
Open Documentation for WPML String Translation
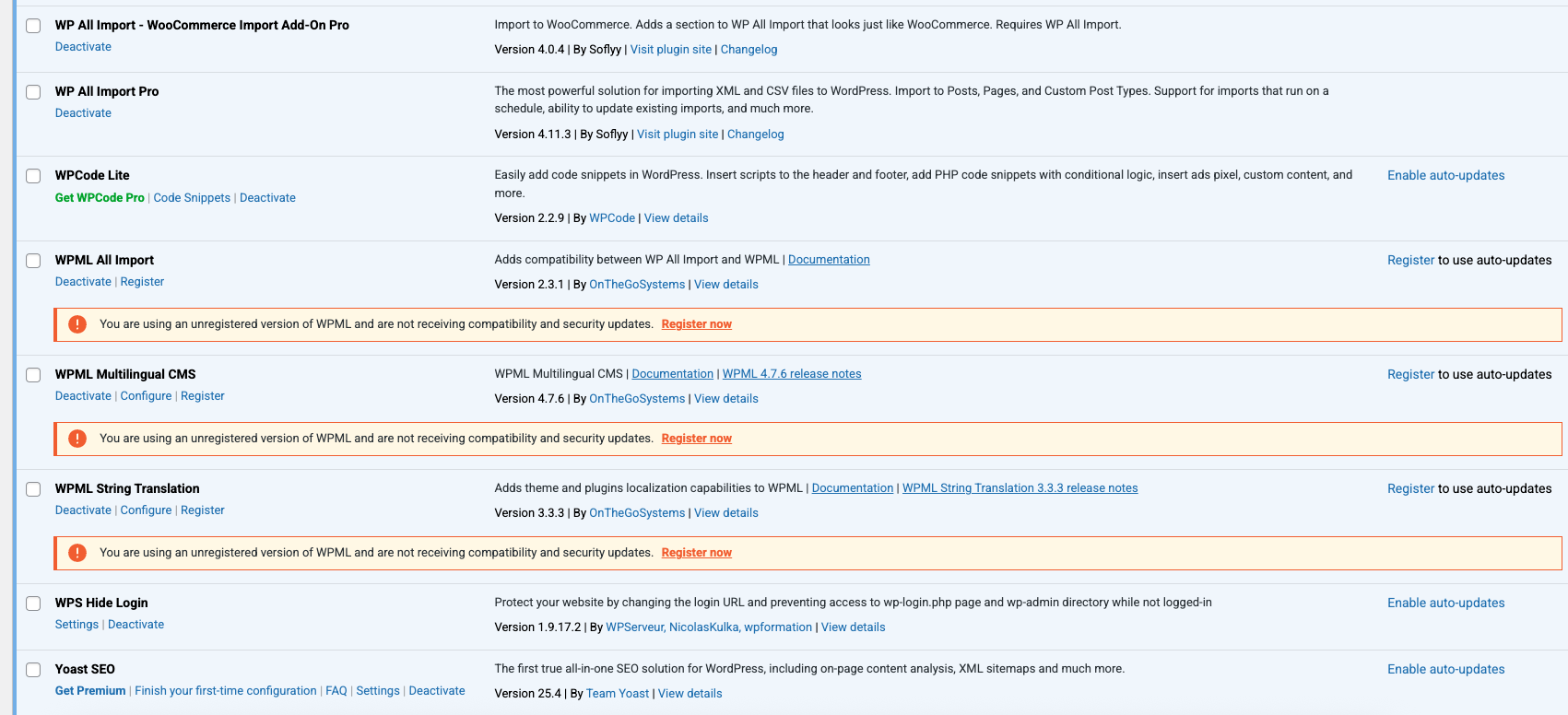pos(853,488)
